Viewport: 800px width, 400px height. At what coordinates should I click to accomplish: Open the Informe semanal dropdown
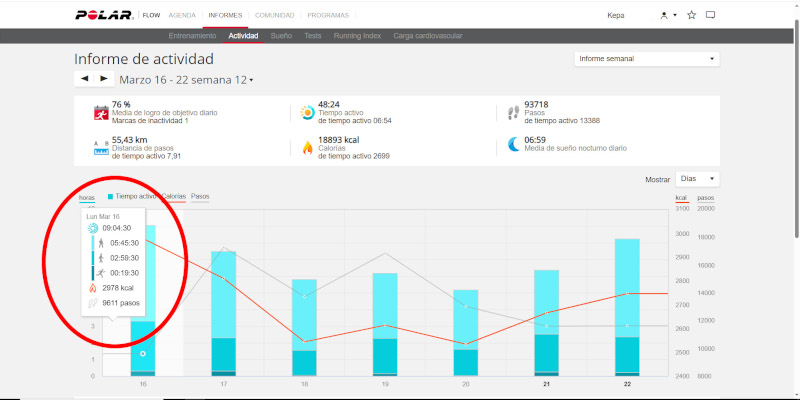click(647, 59)
